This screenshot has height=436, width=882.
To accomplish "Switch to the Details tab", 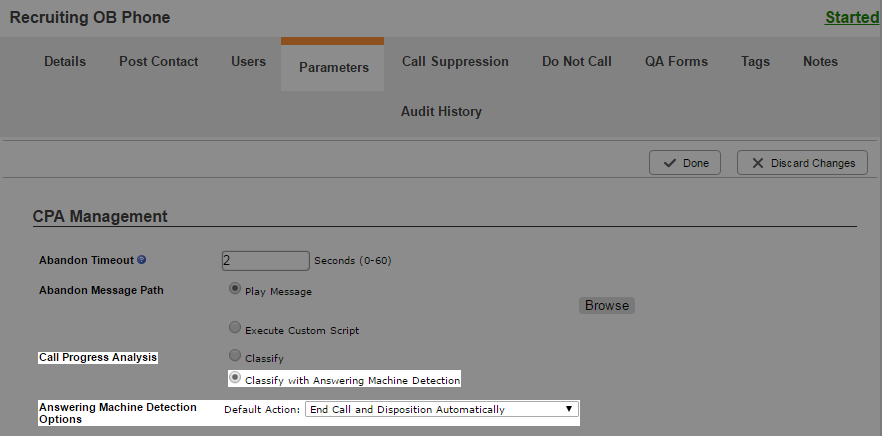I will pyautogui.click(x=65, y=61).
